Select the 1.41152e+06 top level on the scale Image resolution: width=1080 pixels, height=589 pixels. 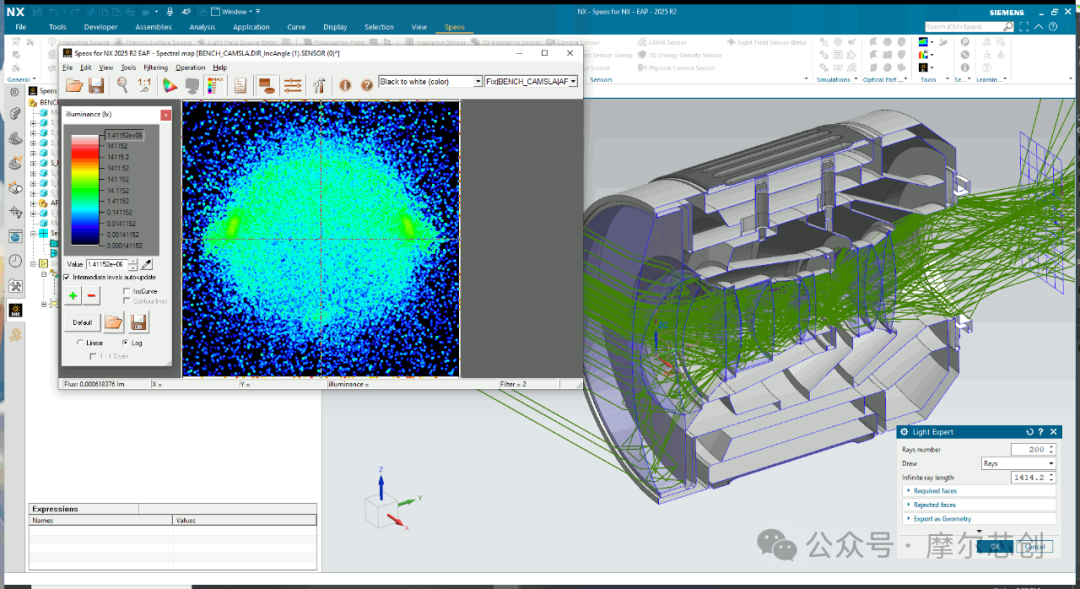coord(125,135)
